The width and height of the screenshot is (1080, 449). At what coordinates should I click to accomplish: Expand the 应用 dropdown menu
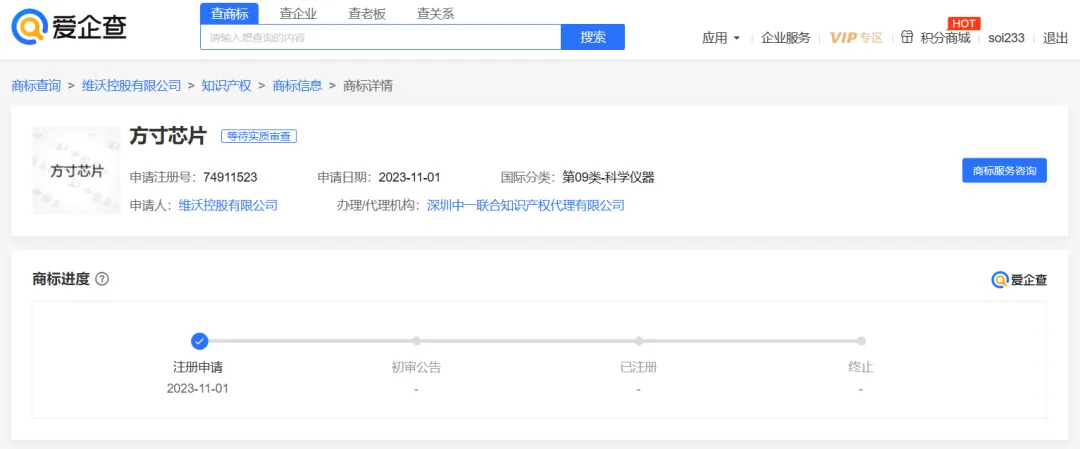pos(721,38)
